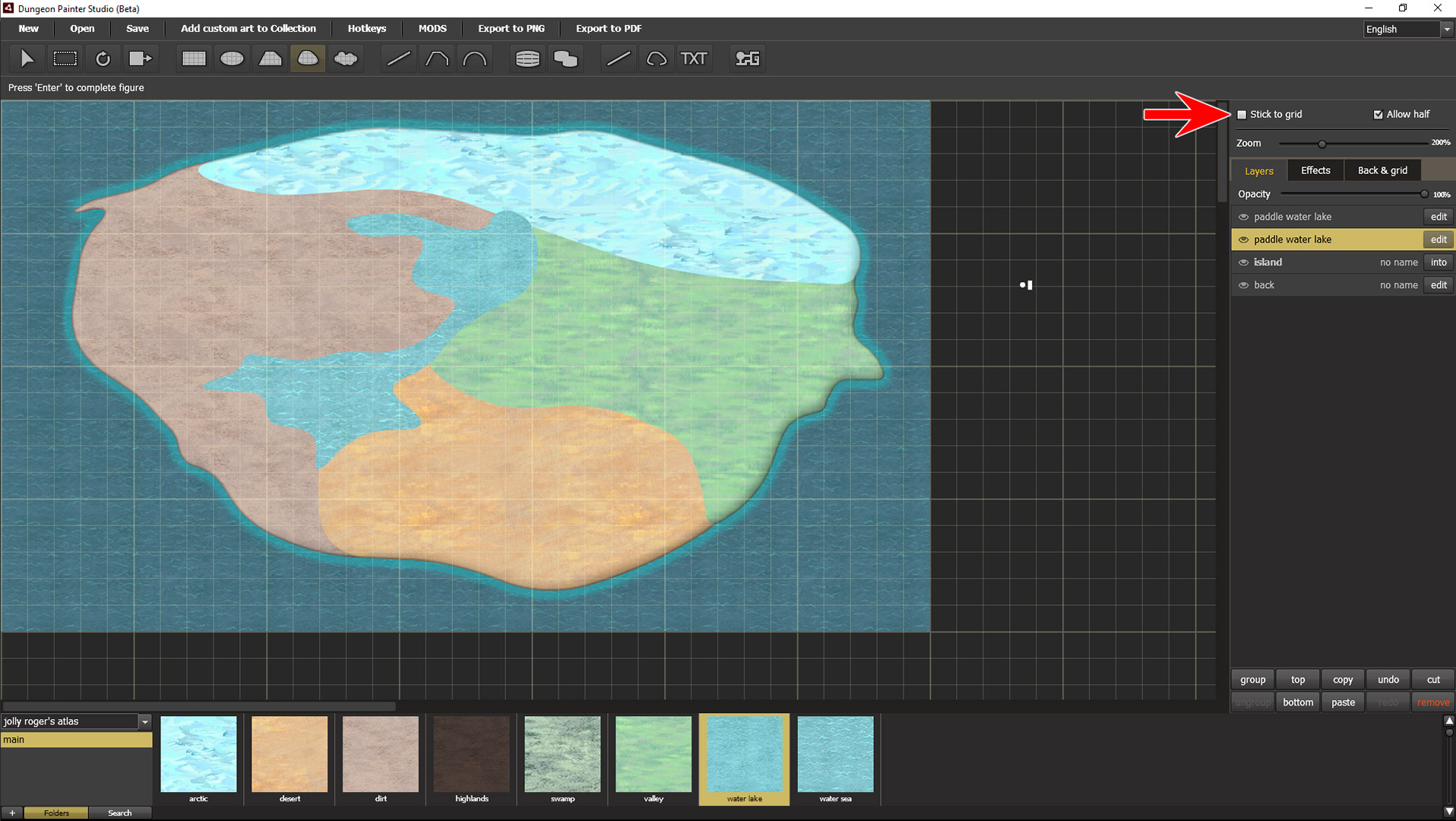Hide the highlighted paddle water lake layer
Screen dimensions: 1456x821
1244,239
